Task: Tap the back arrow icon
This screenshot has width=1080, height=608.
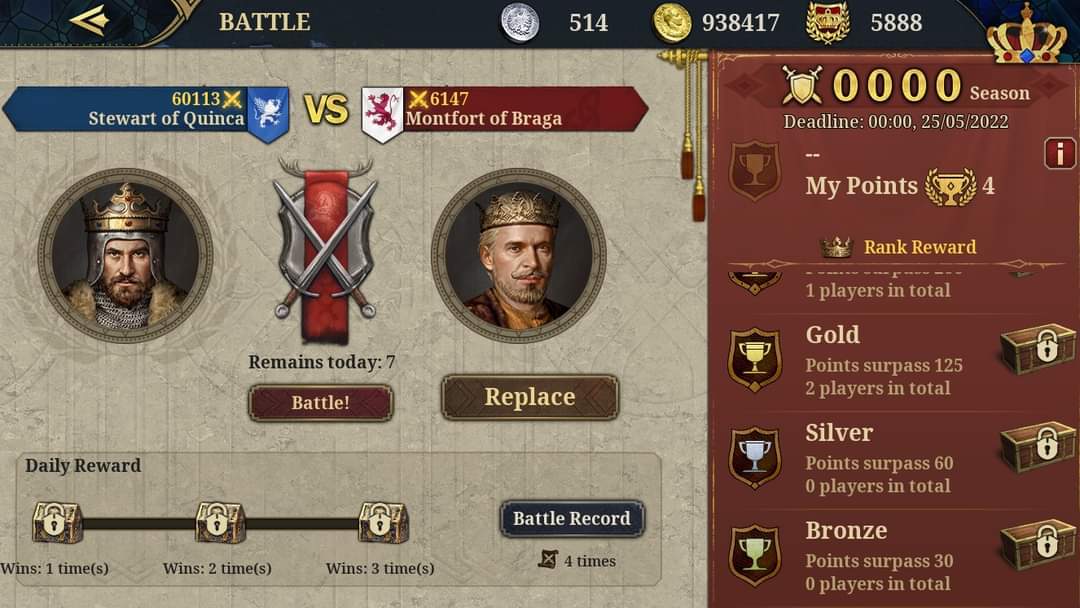Action: [x=88, y=21]
